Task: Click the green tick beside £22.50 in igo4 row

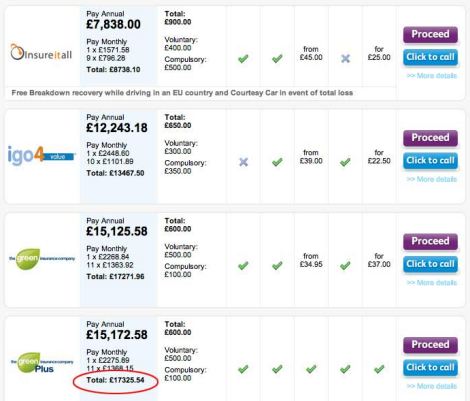Action: [345, 162]
